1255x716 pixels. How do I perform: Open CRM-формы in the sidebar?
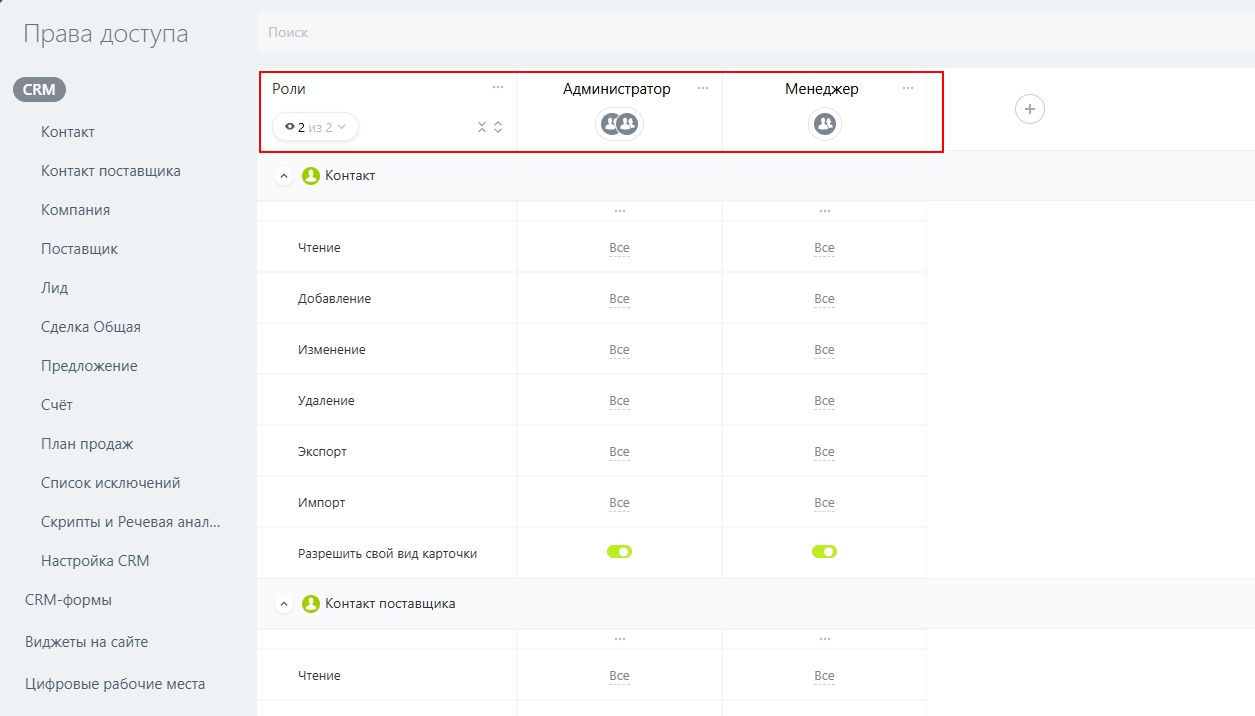tap(68, 600)
